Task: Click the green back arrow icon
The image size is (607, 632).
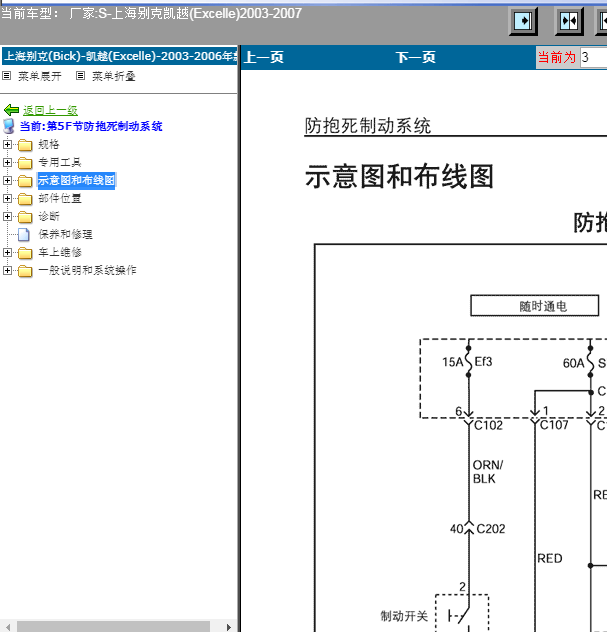Action: click(x=12, y=110)
